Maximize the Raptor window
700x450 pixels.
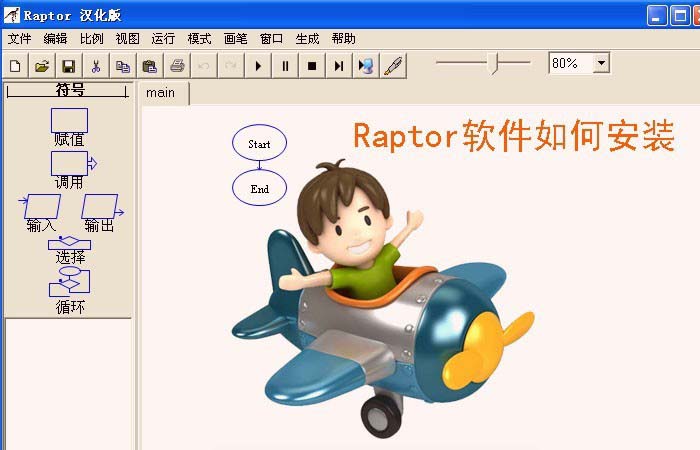680,16
